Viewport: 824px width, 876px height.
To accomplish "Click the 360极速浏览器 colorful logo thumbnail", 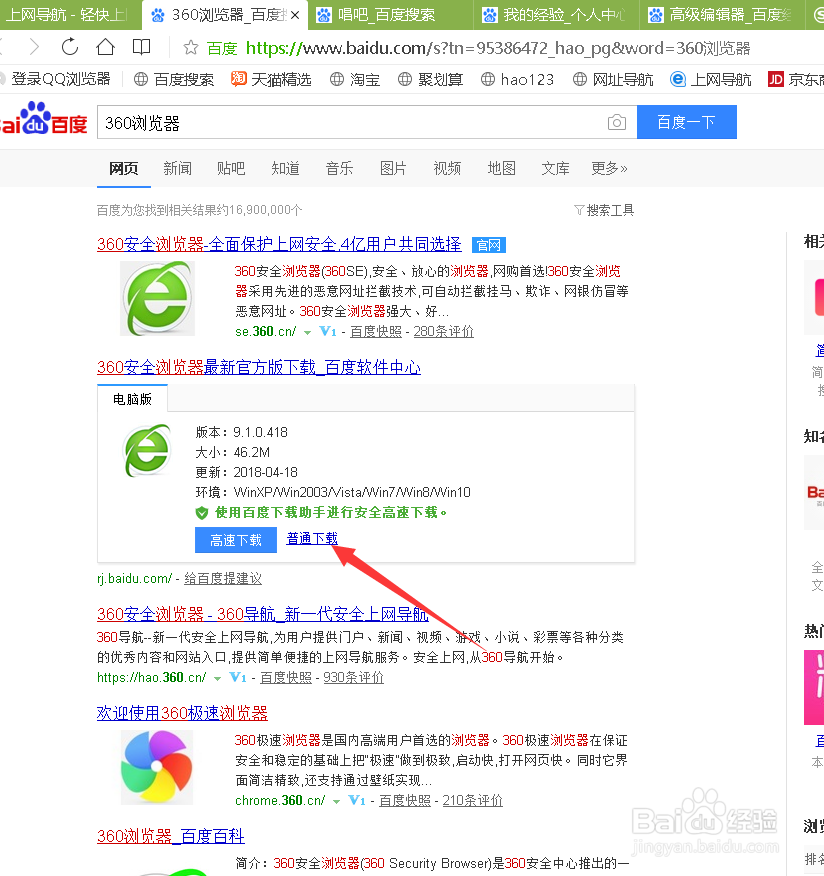I will [x=158, y=767].
